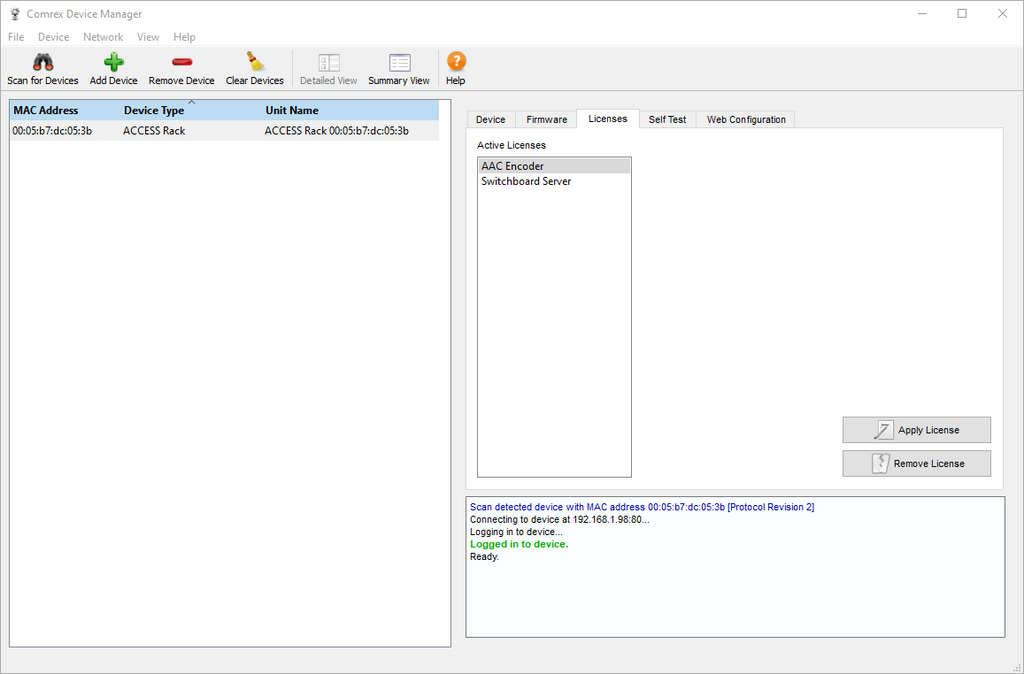The image size is (1024, 674).
Task: Go to the Device tab
Action: tap(490, 119)
